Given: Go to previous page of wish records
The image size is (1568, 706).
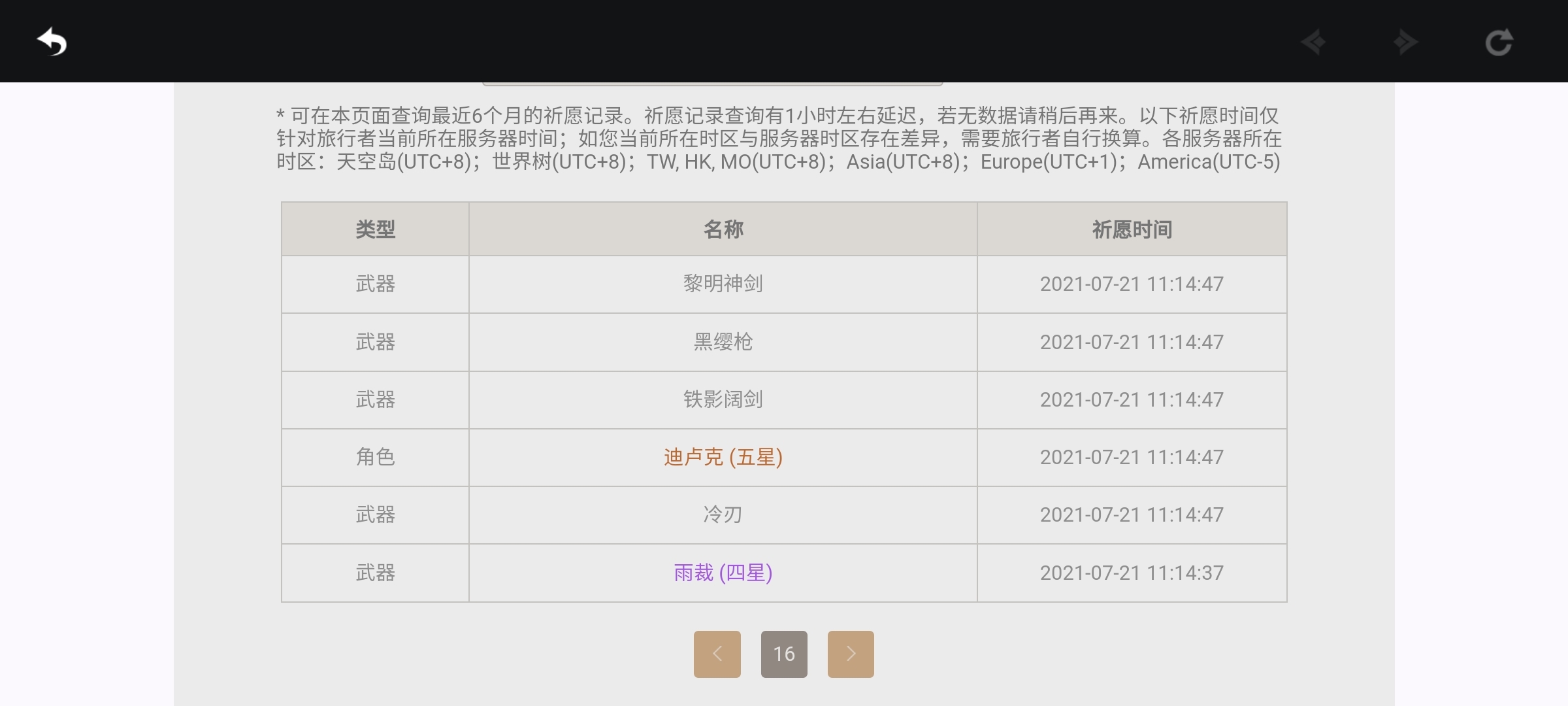Looking at the screenshot, I should [717, 654].
